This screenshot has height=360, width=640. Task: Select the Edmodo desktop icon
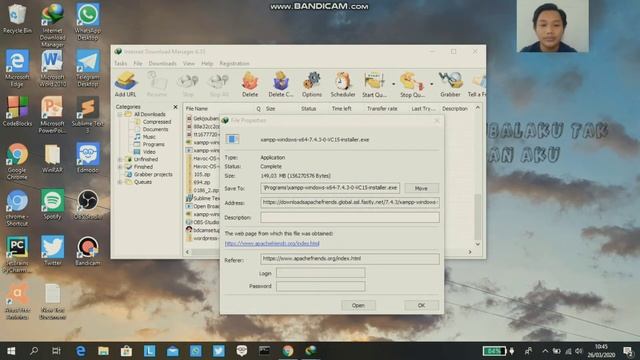click(87, 158)
